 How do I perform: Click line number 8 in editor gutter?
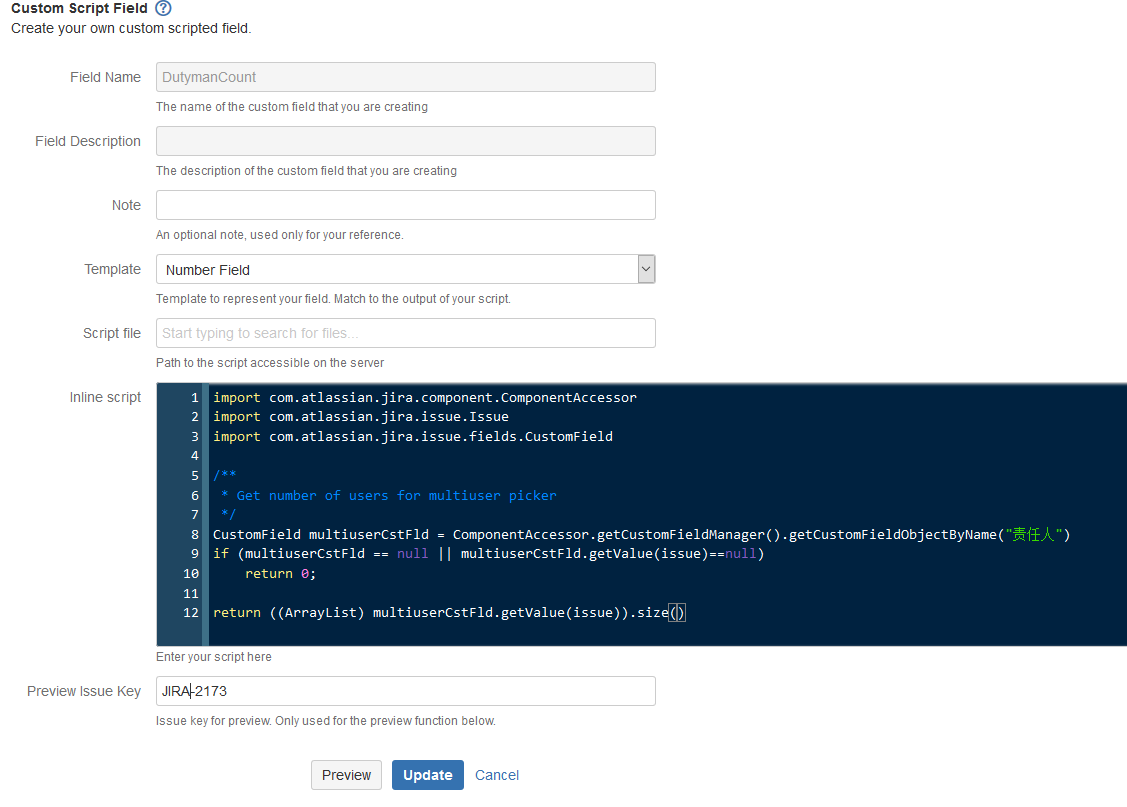(x=195, y=534)
